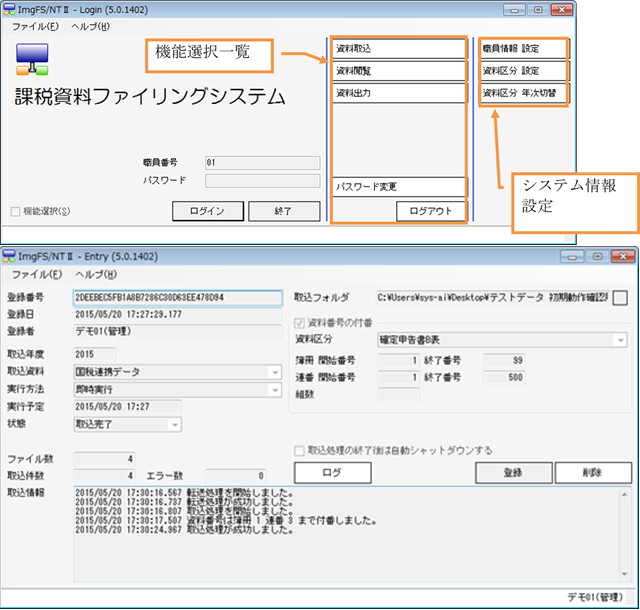Click the 簿冊 開始番号 field
The width and height of the screenshot is (640, 610).
[x=398, y=361]
